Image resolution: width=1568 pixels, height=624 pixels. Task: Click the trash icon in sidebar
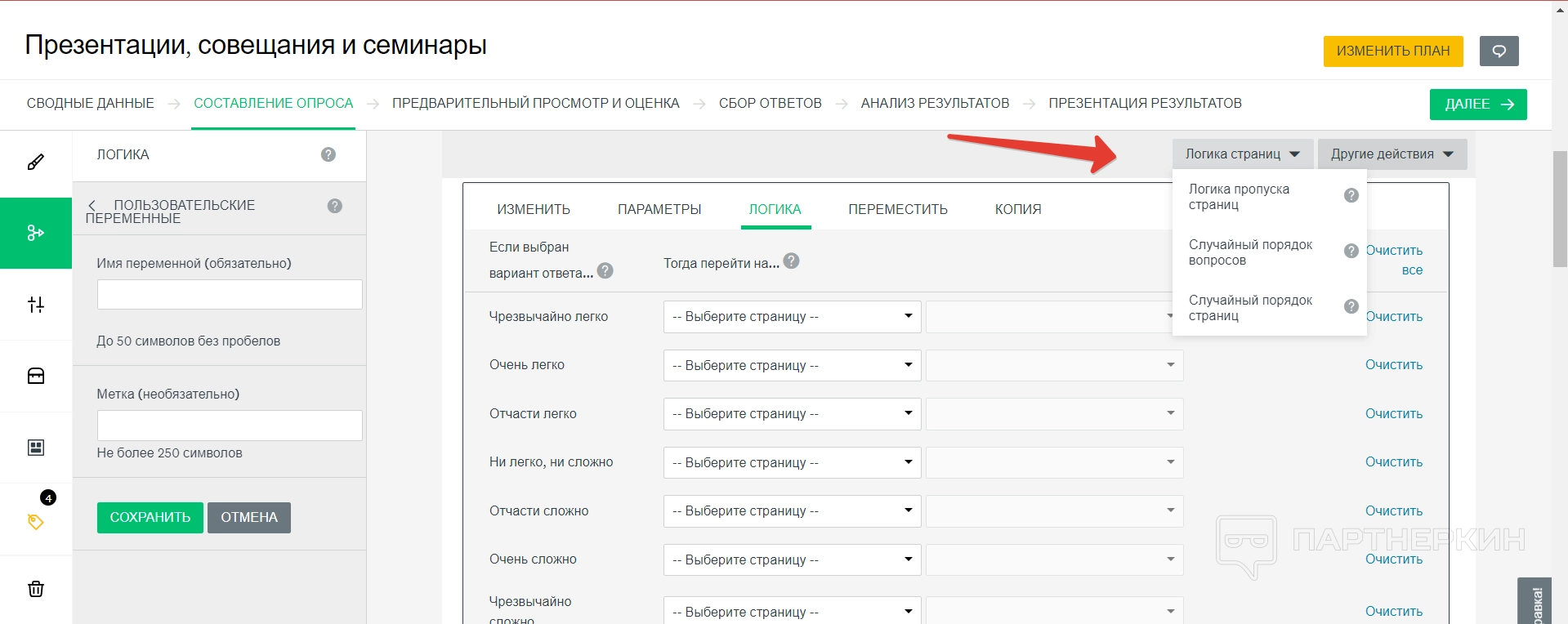pyautogui.click(x=36, y=589)
